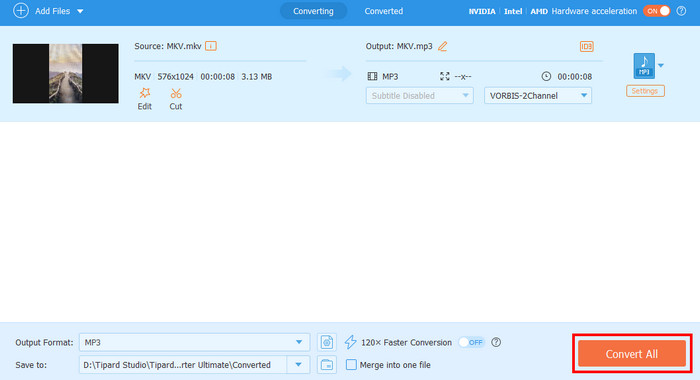Click the NVIDIA label in the header

click(482, 12)
